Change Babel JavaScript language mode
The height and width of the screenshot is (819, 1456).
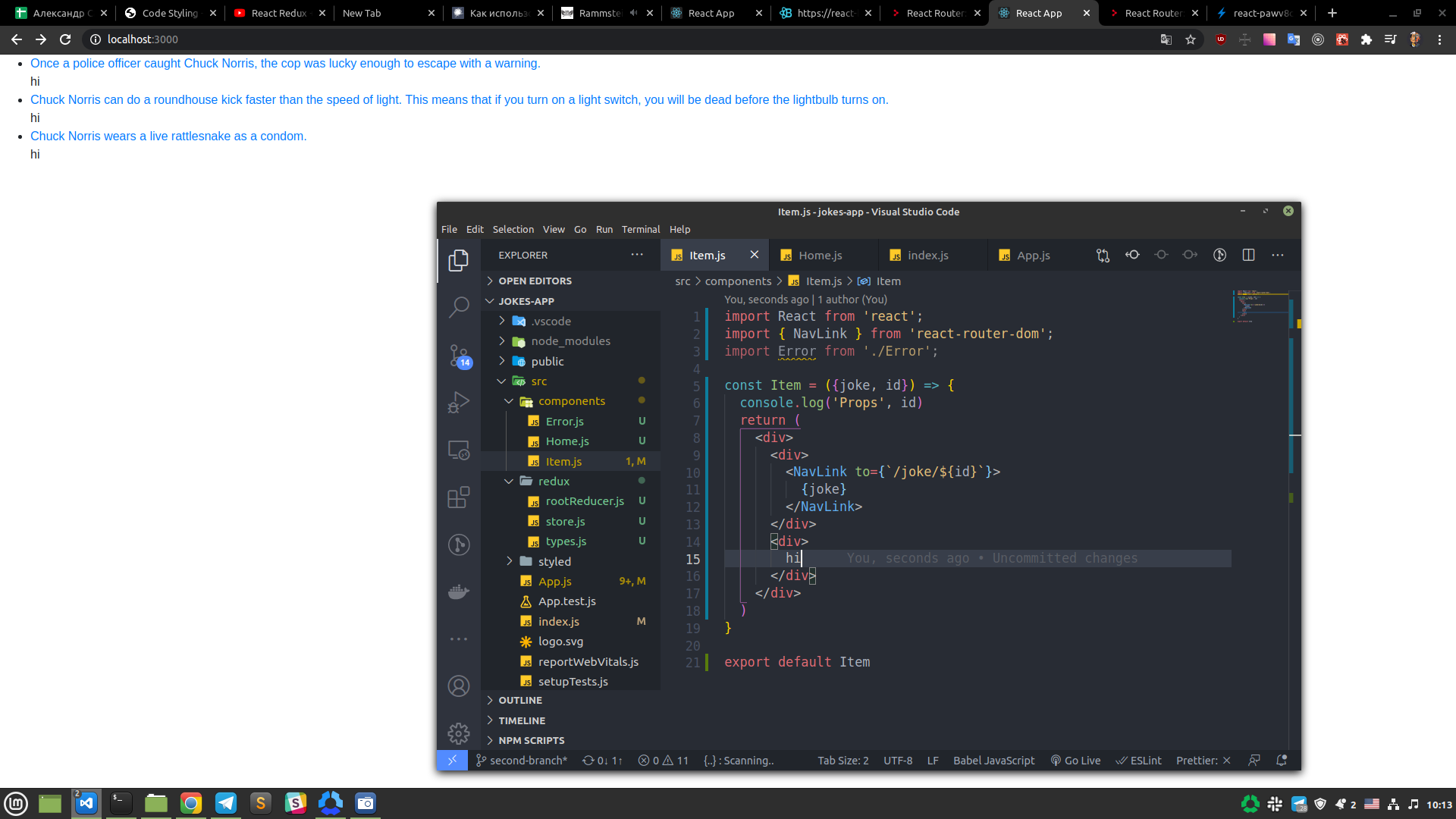coord(993,761)
